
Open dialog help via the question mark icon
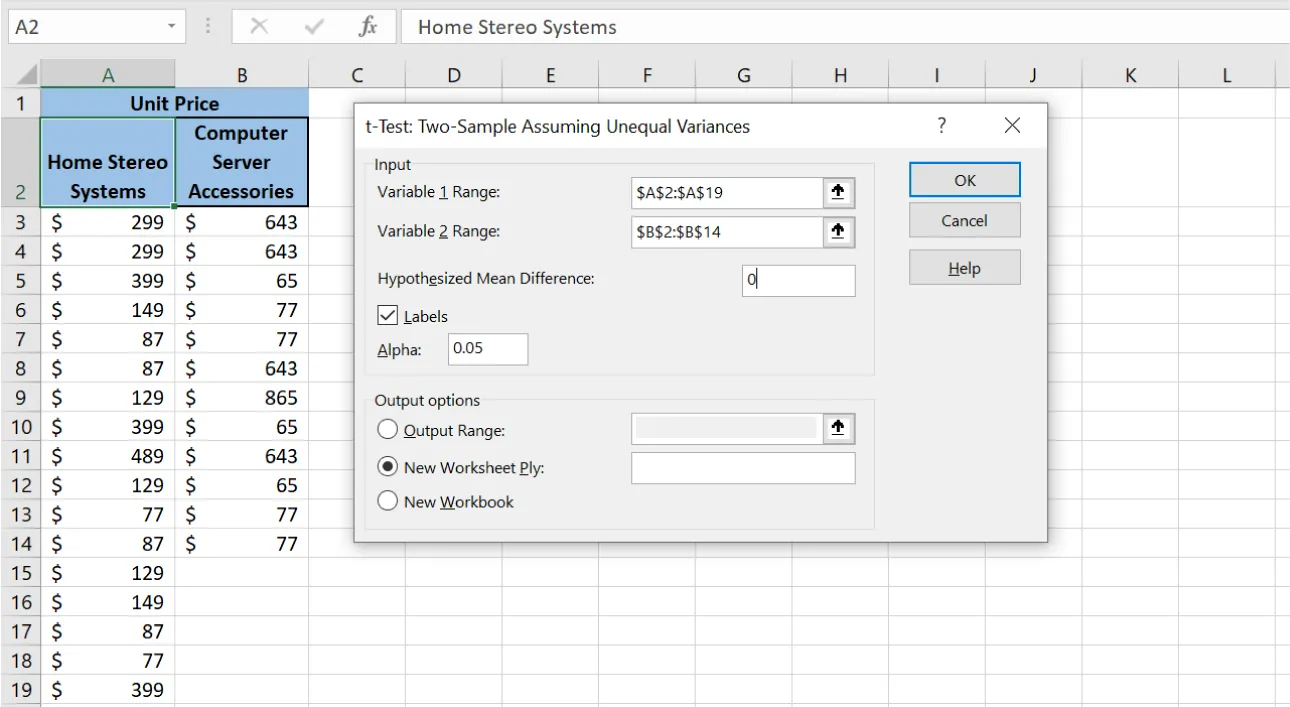[941, 126]
